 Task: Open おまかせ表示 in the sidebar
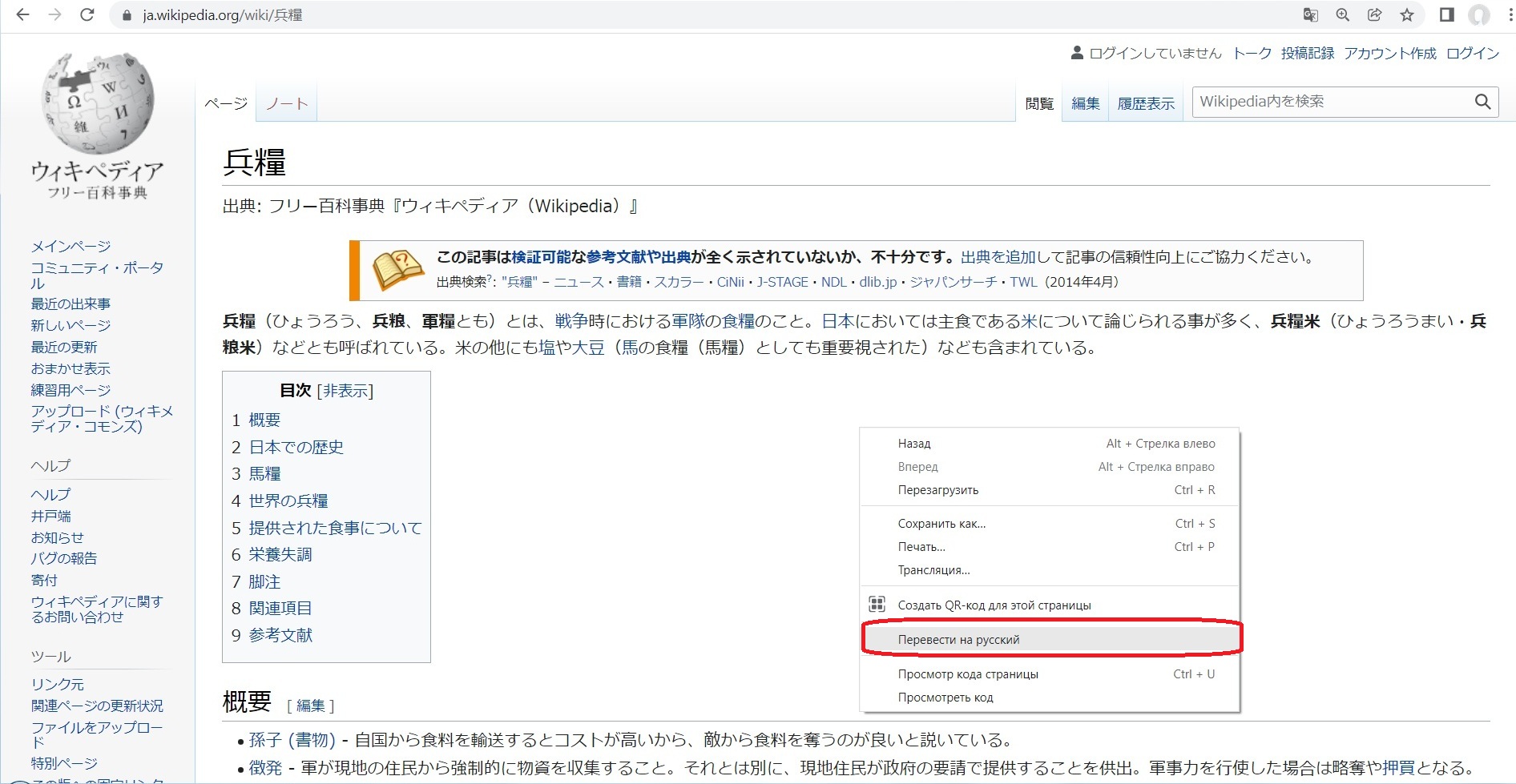71,368
